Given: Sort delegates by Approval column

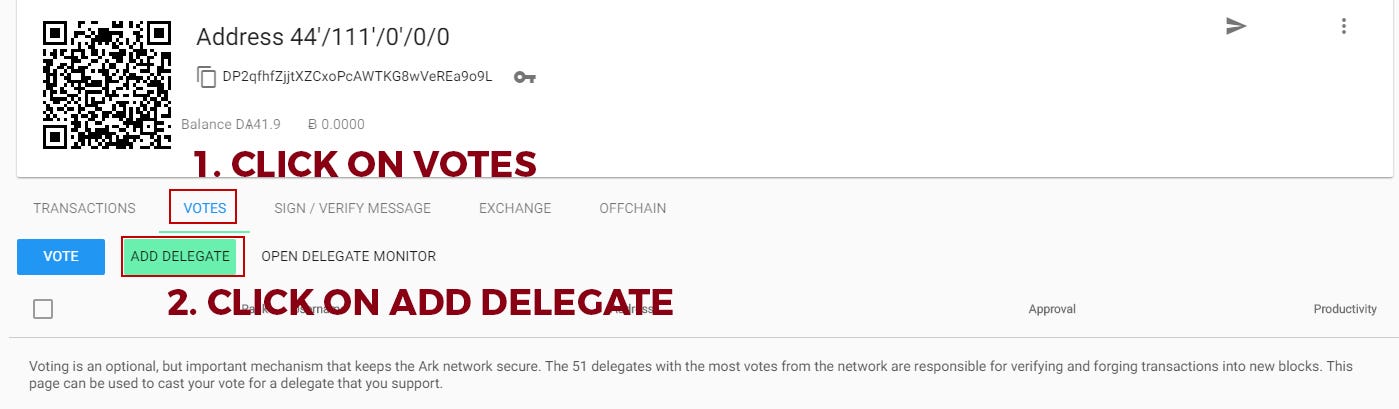Looking at the screenshot, I should [x=1051, y=309].
